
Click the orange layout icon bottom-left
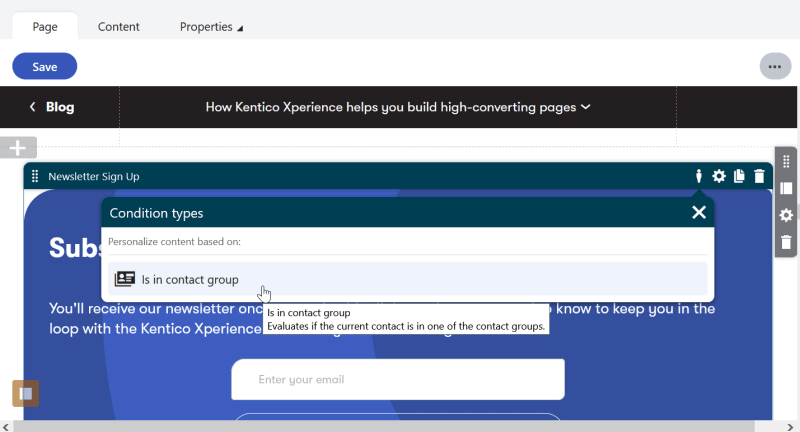click(x=26, y=393)
